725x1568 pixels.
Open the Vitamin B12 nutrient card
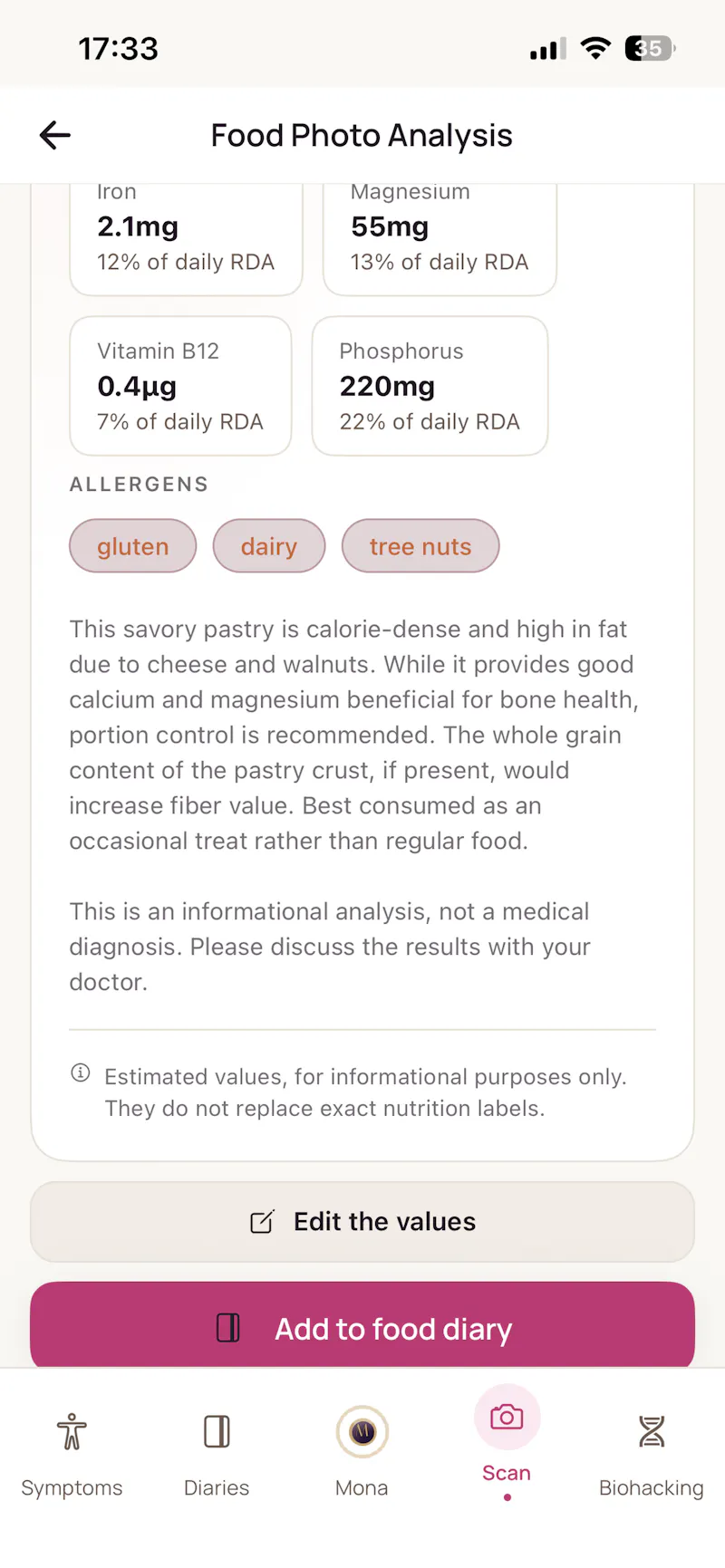point(180,386)
